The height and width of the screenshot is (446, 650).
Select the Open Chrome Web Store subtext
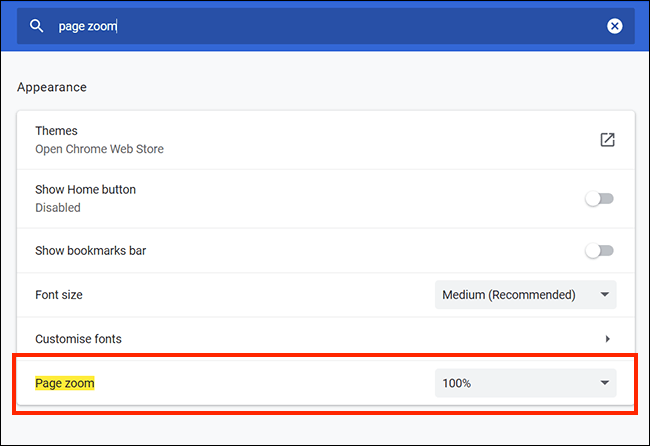99,149
